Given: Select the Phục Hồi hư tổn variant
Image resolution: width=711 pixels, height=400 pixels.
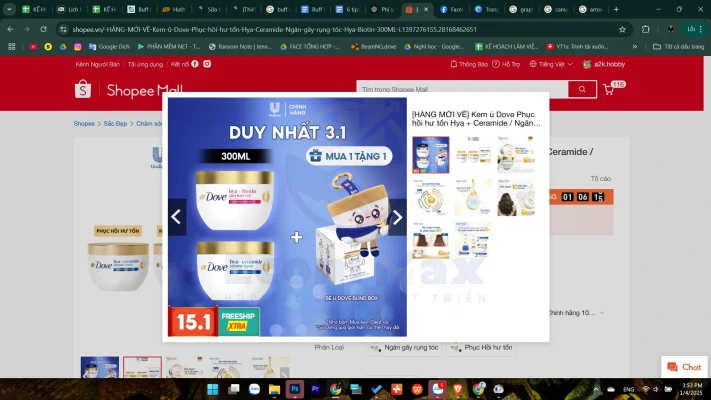Looking at the screenshot, I should [x=481, y=348].
